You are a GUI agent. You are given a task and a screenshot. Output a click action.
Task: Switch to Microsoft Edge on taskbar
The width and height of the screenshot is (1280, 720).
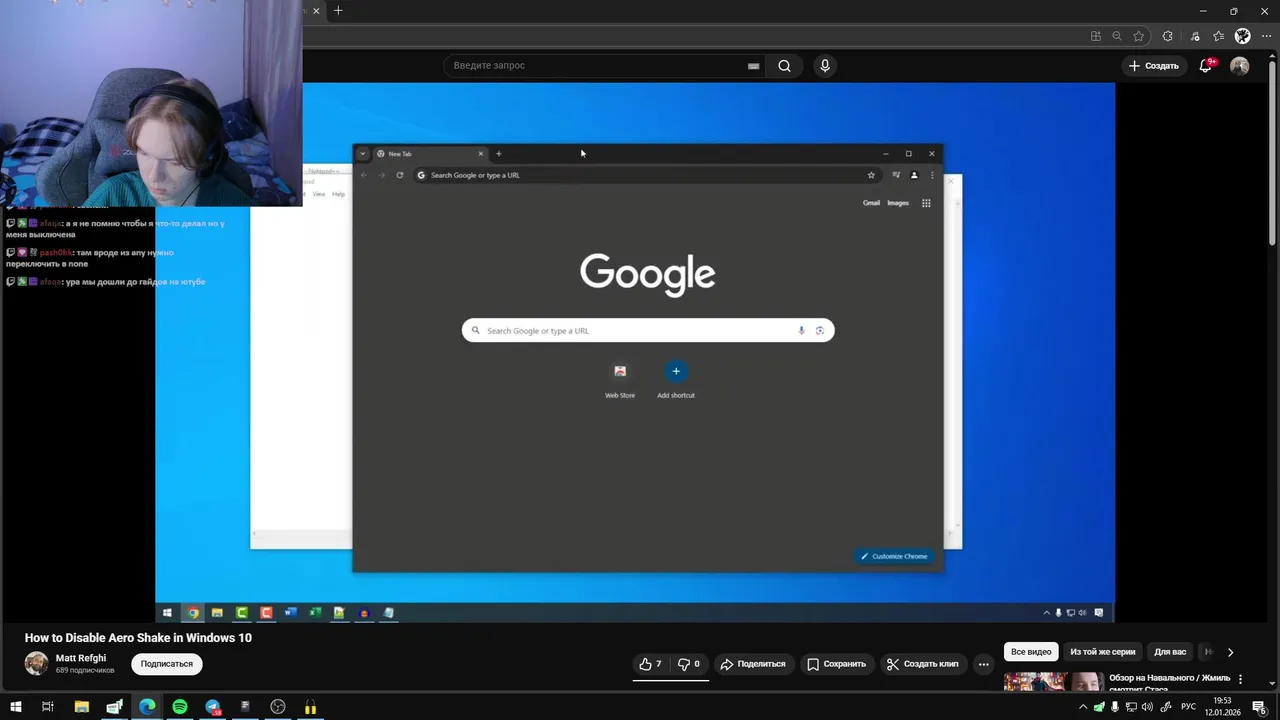click(x=147, y=707)
